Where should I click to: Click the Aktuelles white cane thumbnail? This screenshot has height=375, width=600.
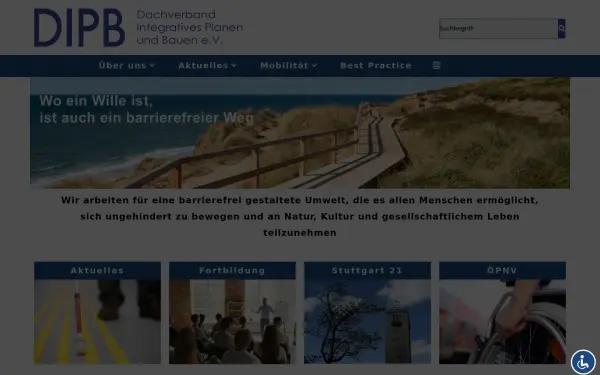pyautogui.click(x=97, y=321)
